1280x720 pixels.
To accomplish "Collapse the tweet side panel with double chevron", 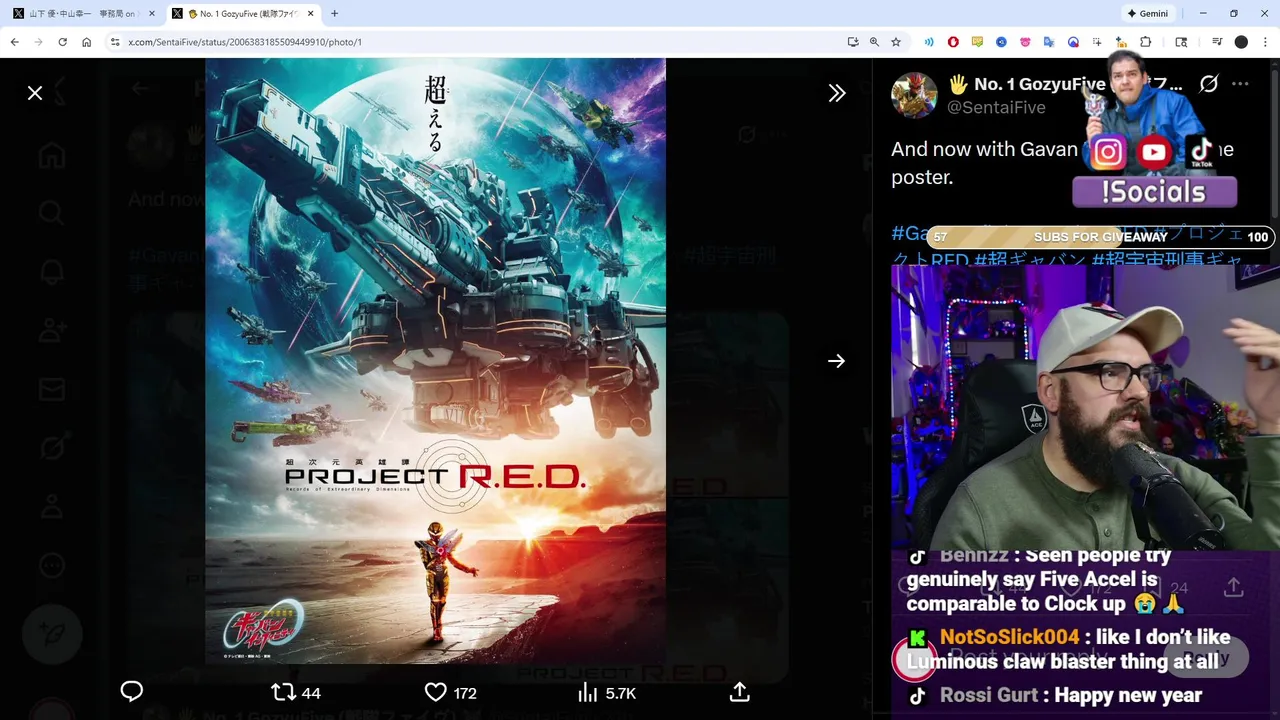I will click(x=837, y=93).
